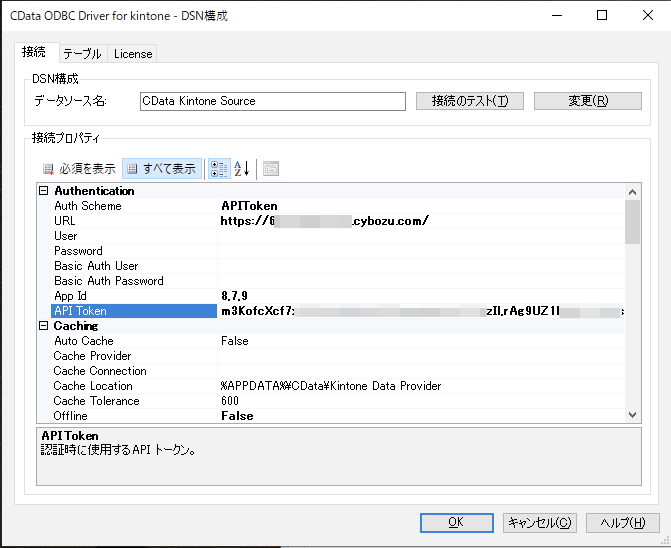671x548 pixels.
Task: Minimize the DSN構成 dialog window
Action: click(x=557, y=15)
